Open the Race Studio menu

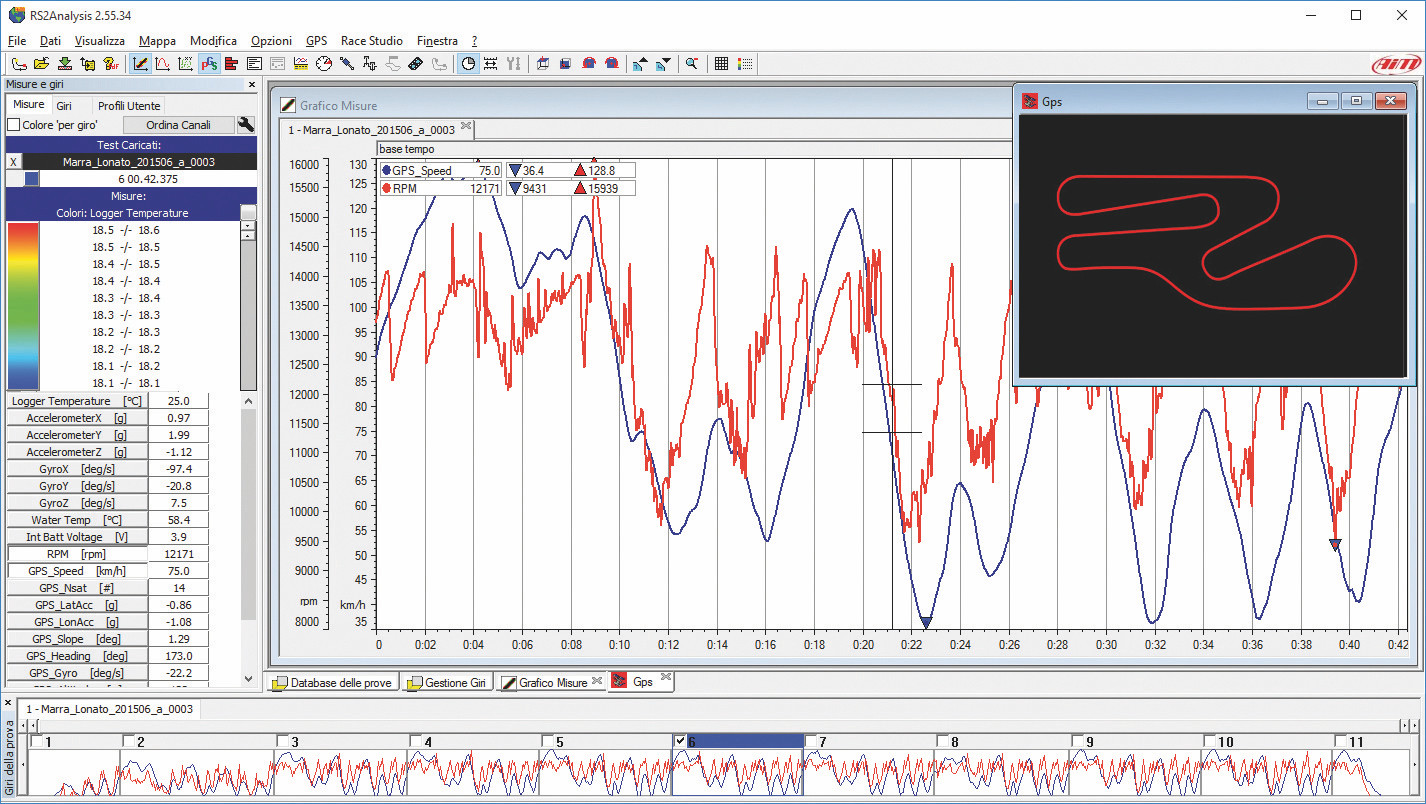click(371, 41)
